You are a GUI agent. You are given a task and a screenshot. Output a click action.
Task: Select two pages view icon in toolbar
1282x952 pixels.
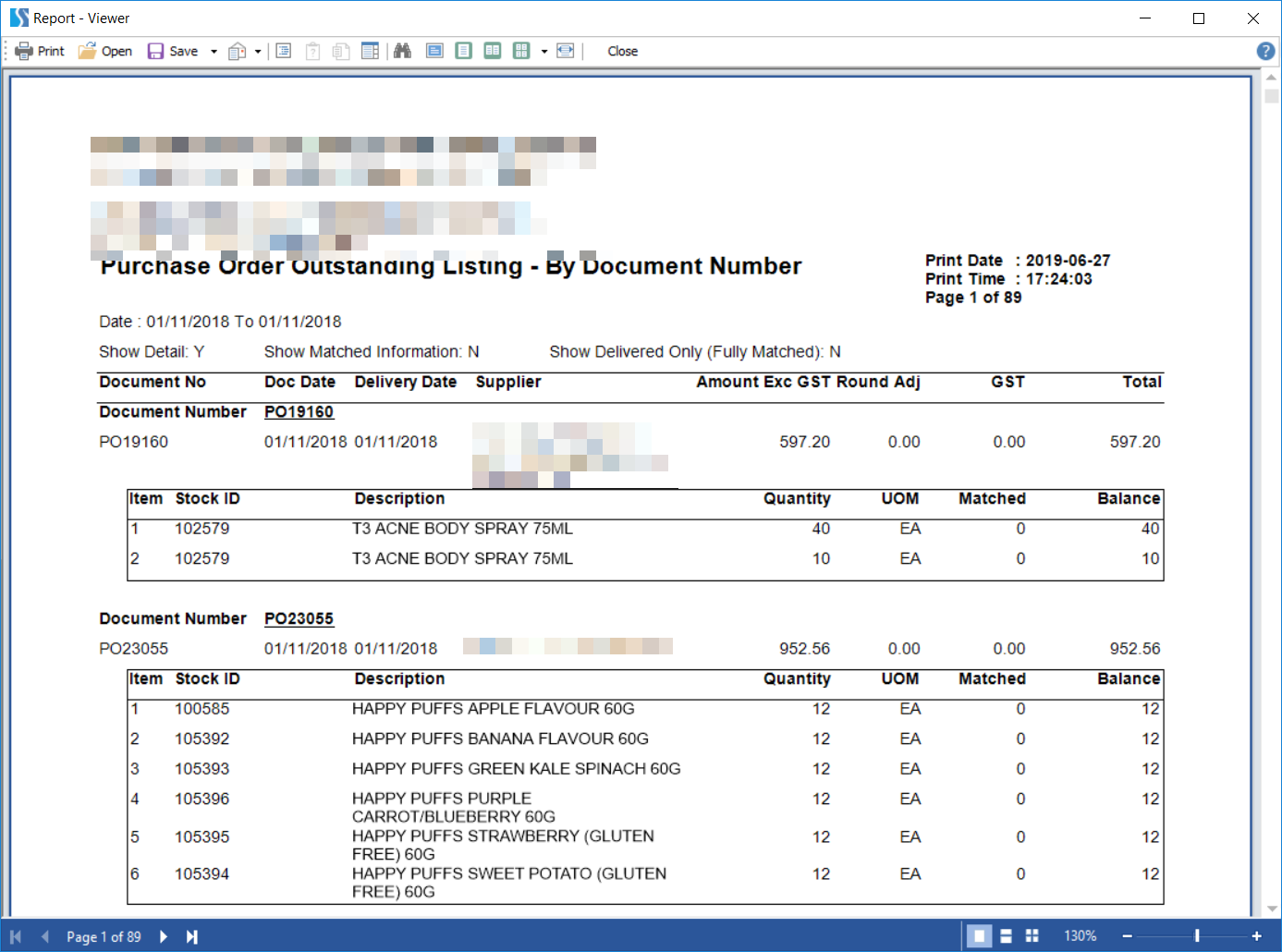click(x=493, y=51)
